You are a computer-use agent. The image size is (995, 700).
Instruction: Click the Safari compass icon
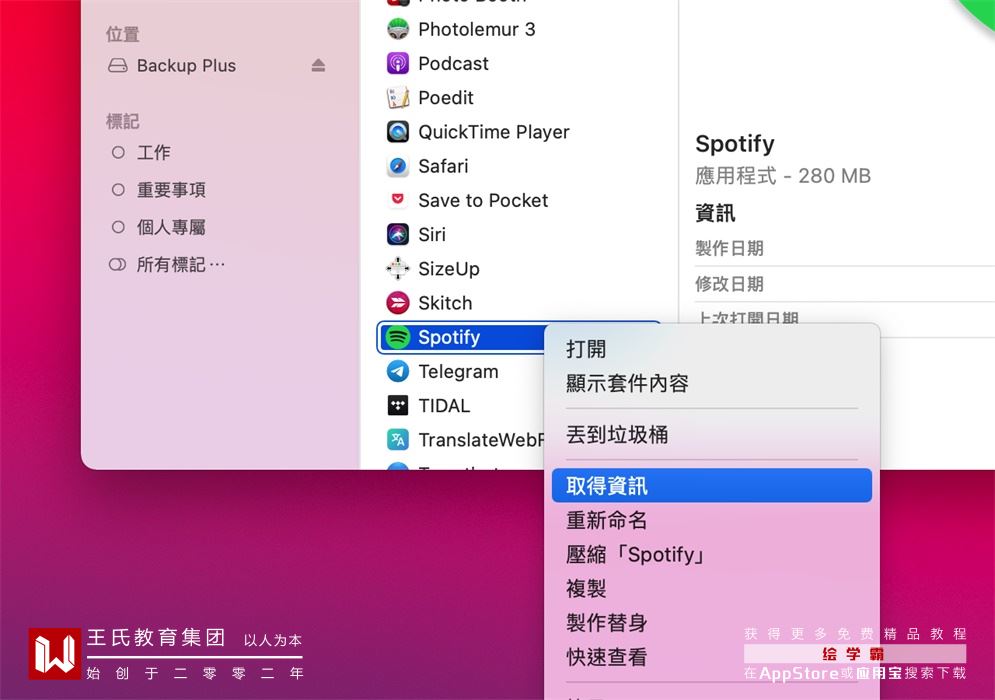point(398,166)
